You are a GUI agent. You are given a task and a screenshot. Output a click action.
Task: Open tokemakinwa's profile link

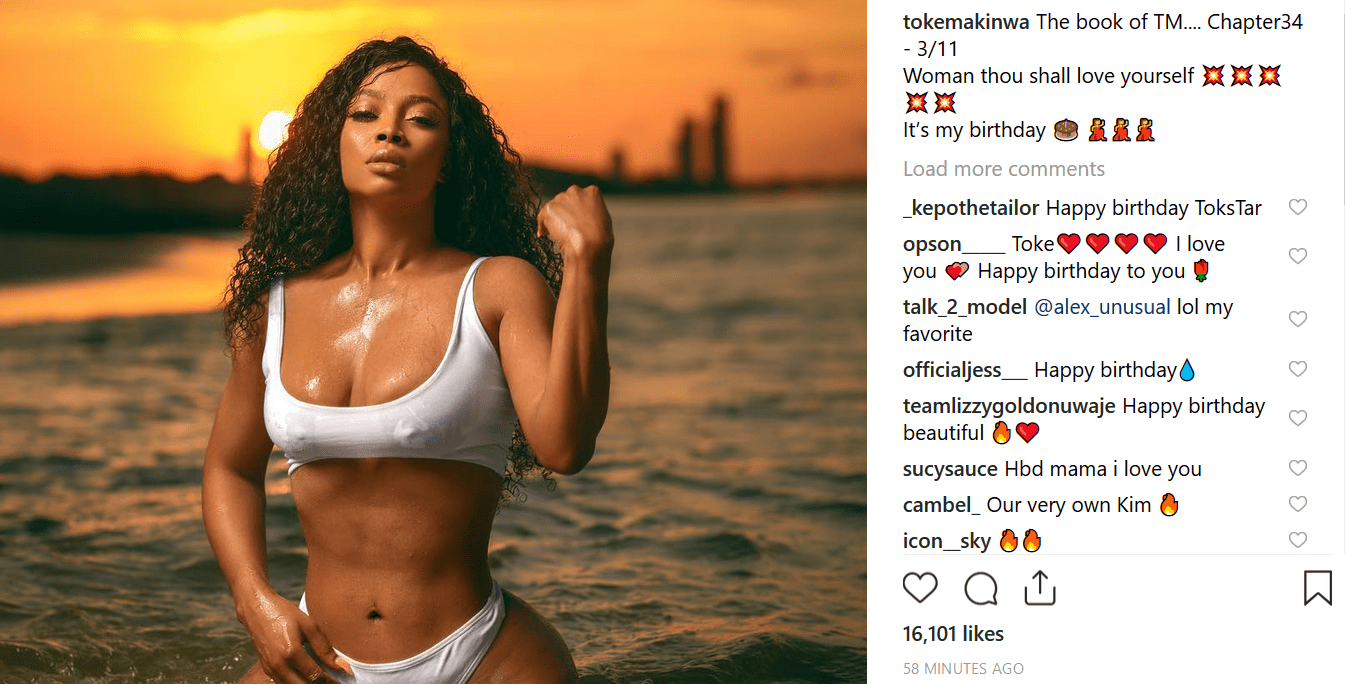pyautogui.click(x=966, y=22)
